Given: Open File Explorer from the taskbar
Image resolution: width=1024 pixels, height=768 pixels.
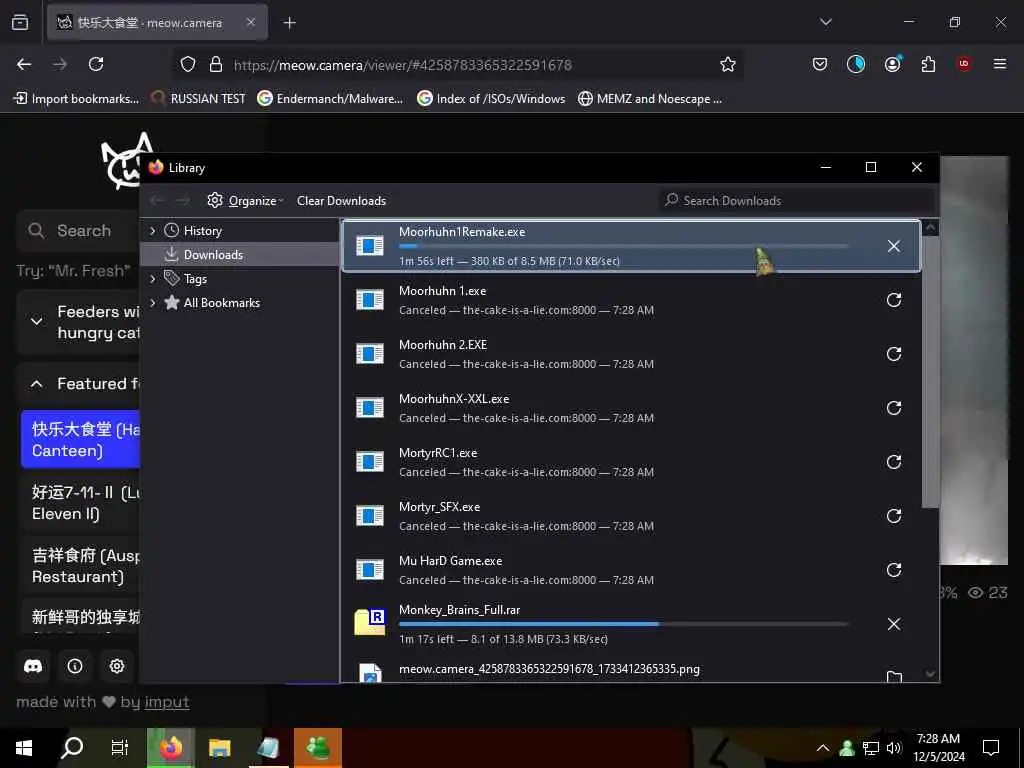Looking at the screenshot, I should click(x=219, y=748).
